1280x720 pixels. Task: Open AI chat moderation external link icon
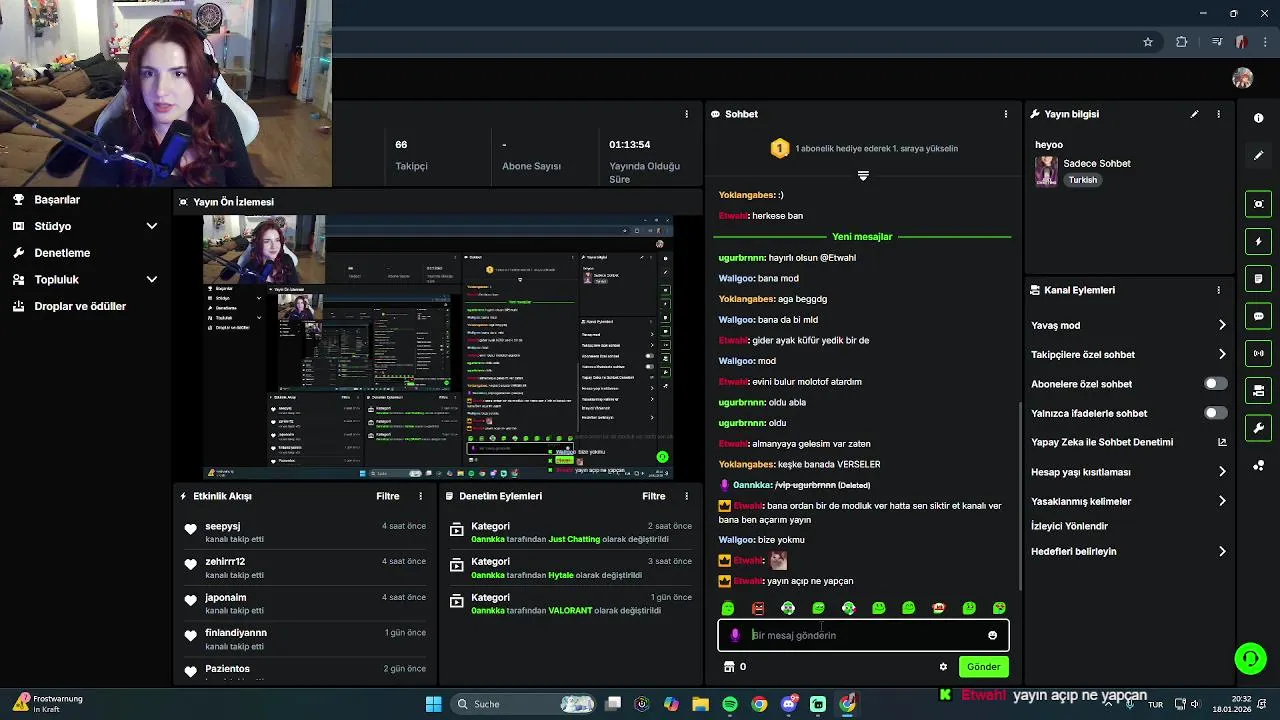1222,442
